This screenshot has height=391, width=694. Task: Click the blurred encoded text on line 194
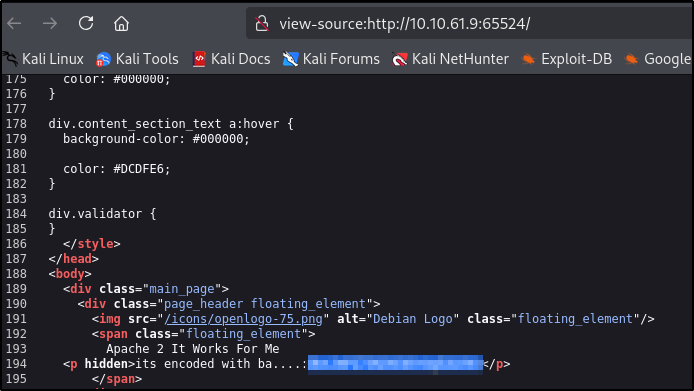[x=395, y=364]
